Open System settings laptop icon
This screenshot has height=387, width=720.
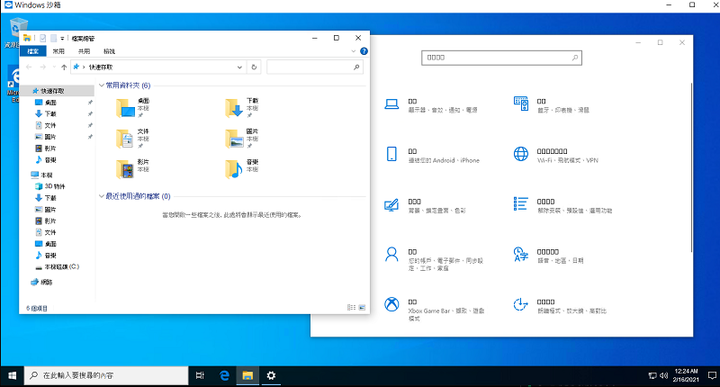coord(391,104)
